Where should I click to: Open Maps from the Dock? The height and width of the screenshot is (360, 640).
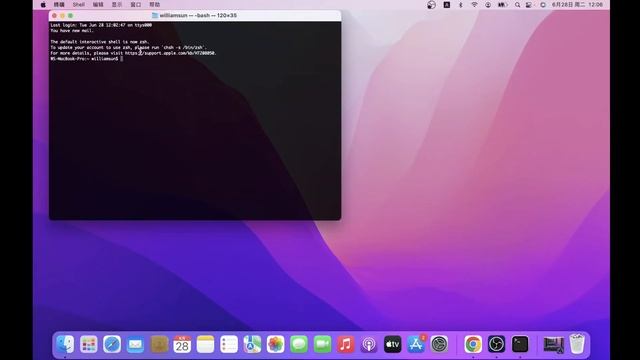pos(252,344)
